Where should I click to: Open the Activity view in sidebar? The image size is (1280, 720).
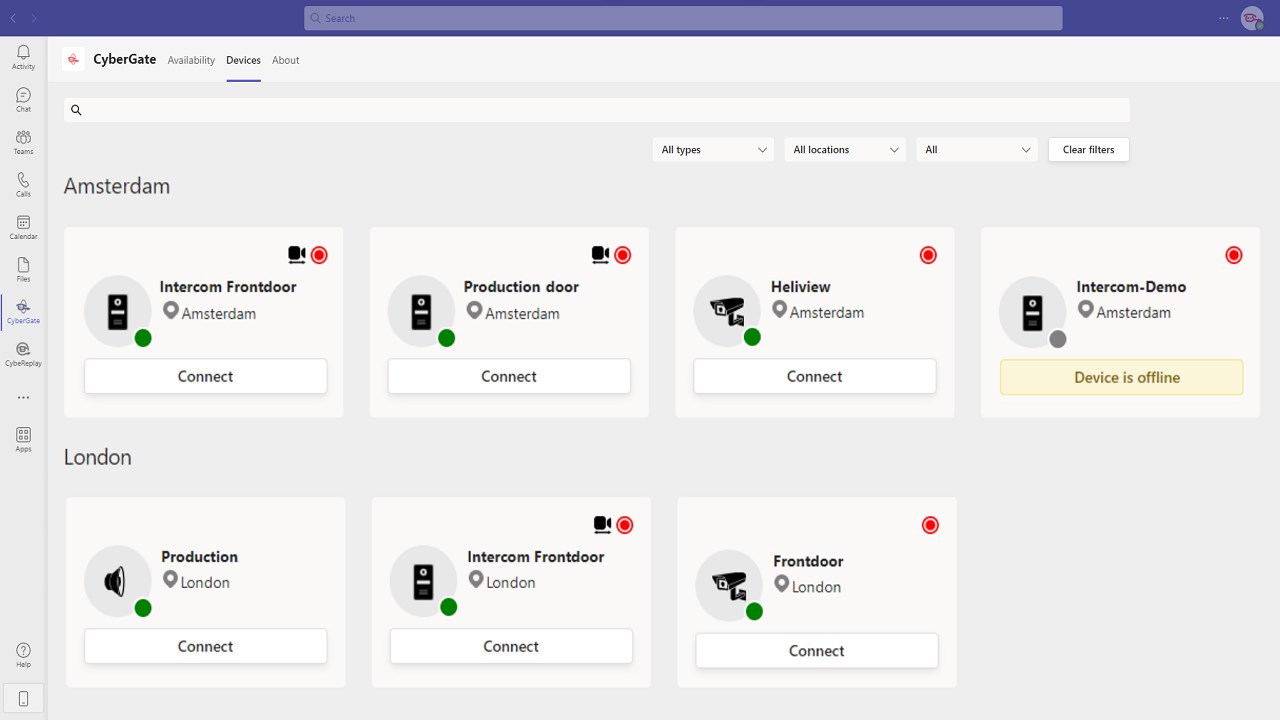(23, 57)
